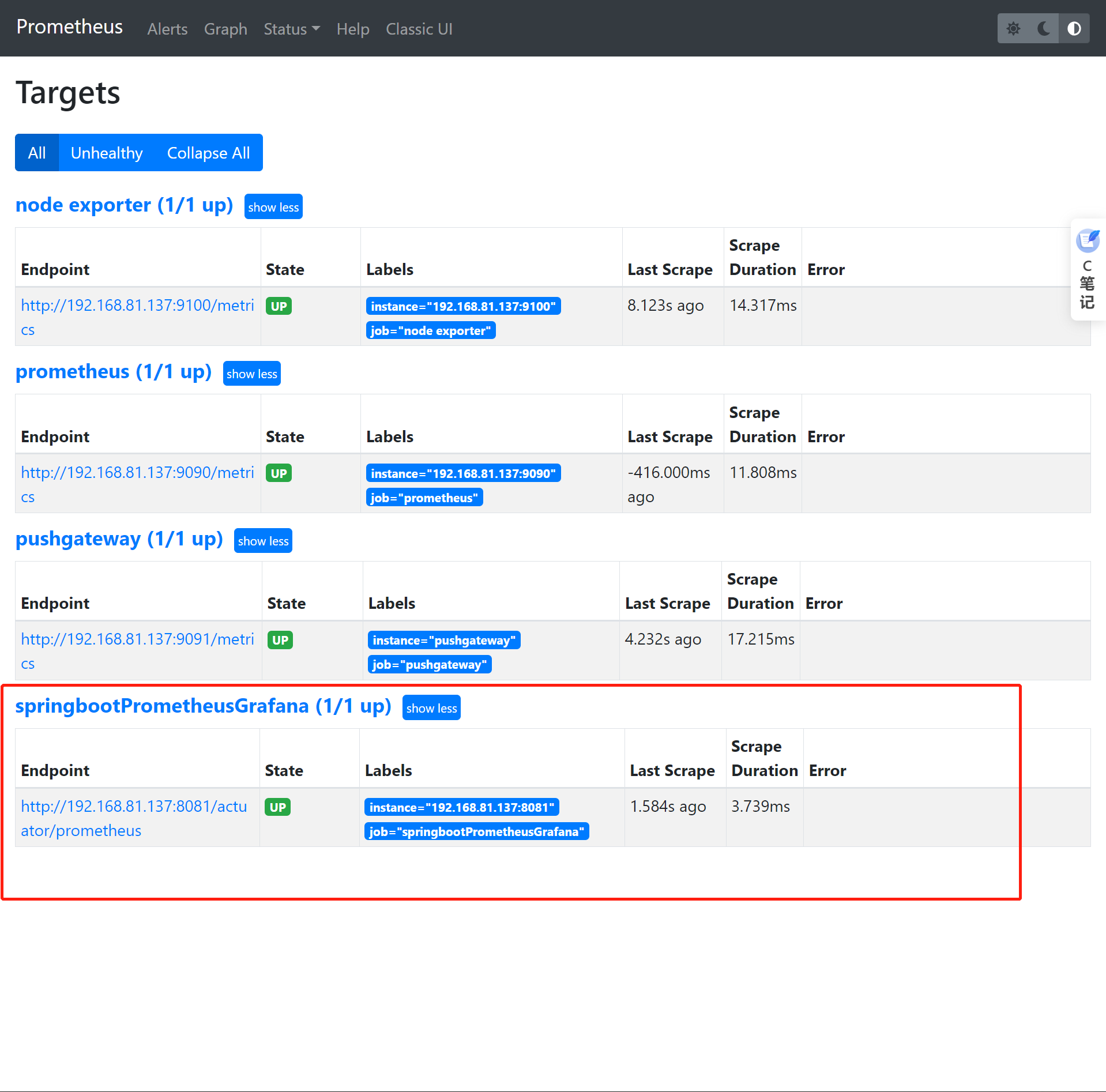The height and width of the screenshot is (1092, 1106).
Task: Collapse springbootPrometheusGrafana section with show less
Action: coord(431,708)
